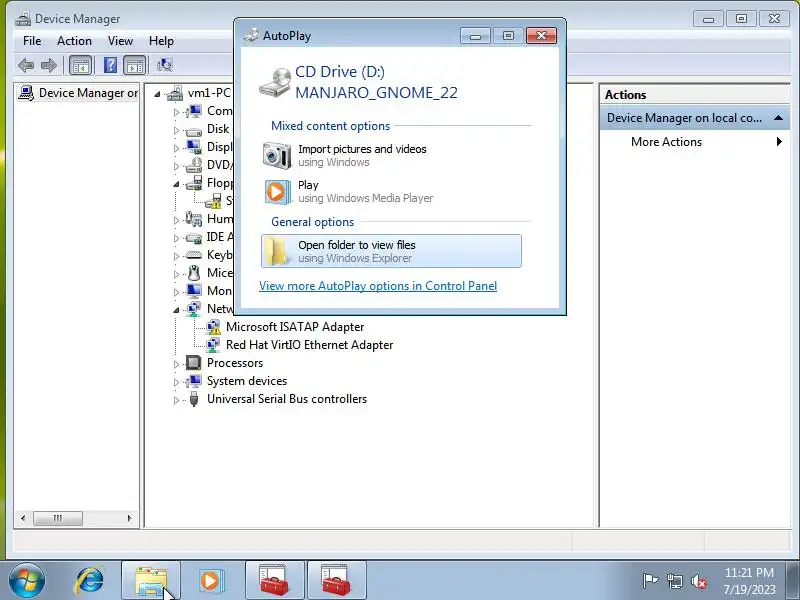The width and height of the screenshot is (800, 600).
Task: Expand the Keyboards category
Action: 177,256
